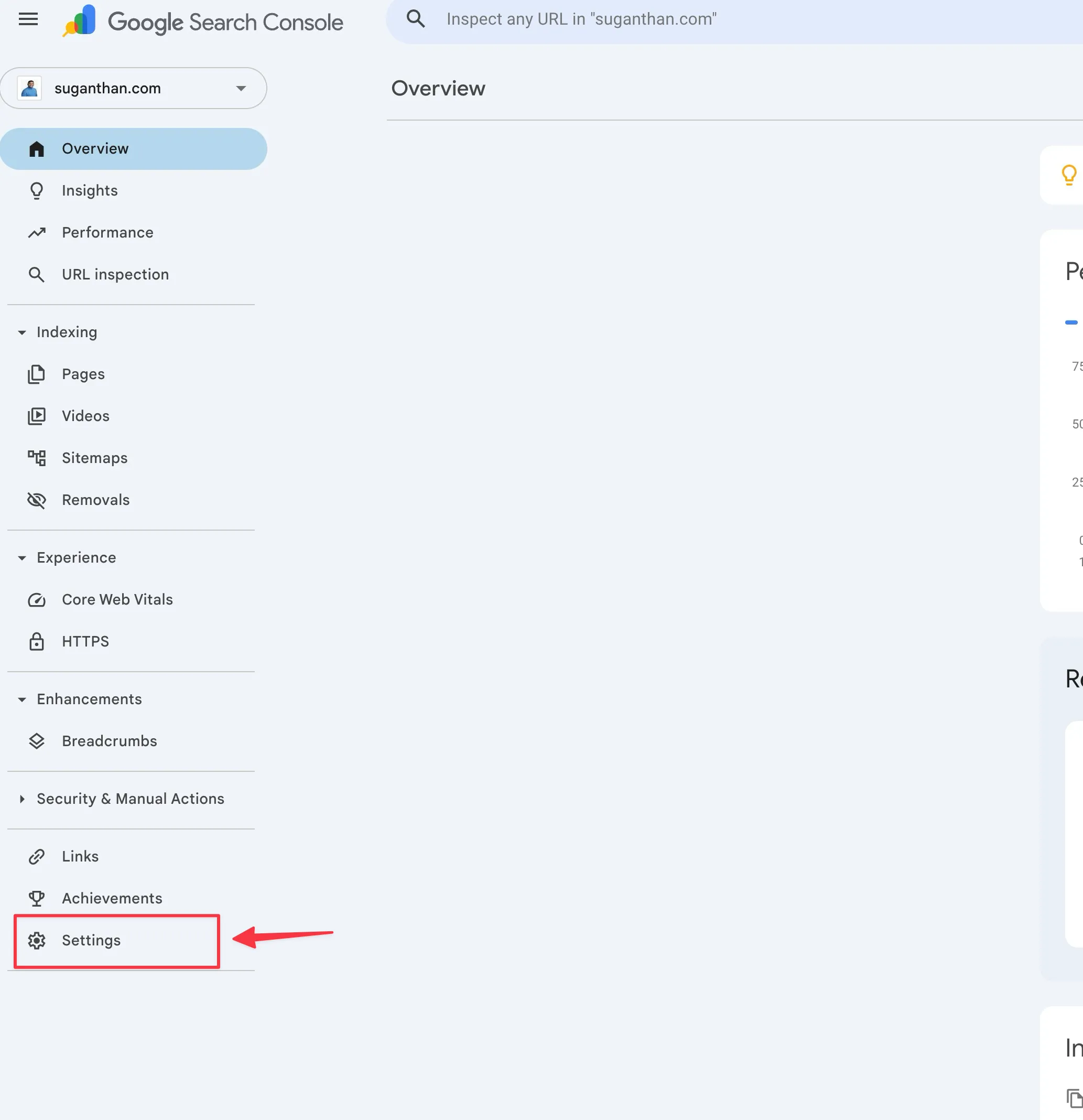Collapse the Enhancements section
The height and width of the screenshot is (1120, 1083).
click(21, 699)
